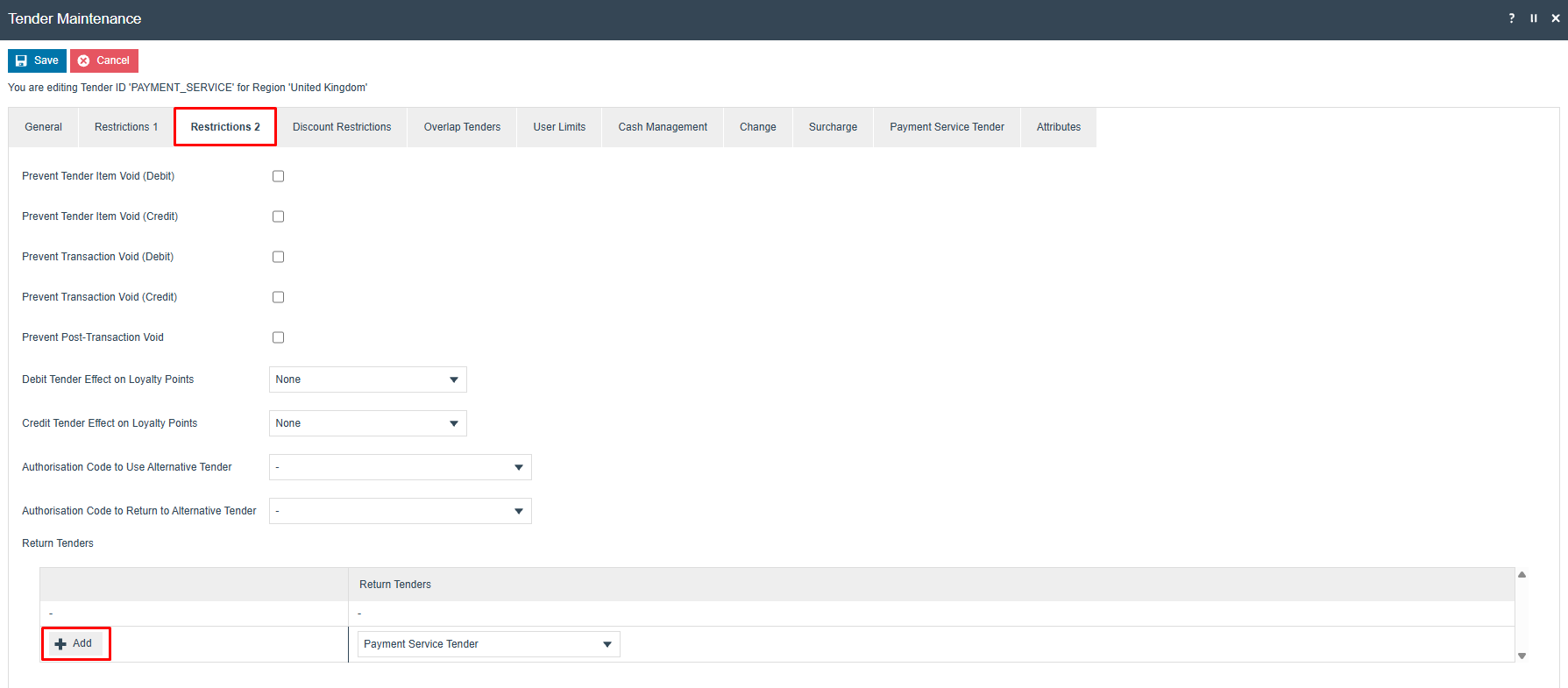Expand Debit Tender Effect on Loyalty Points dropdown
Image resolution: width=1568 pixels, height=688 pixels.
[x=367, y=379]
